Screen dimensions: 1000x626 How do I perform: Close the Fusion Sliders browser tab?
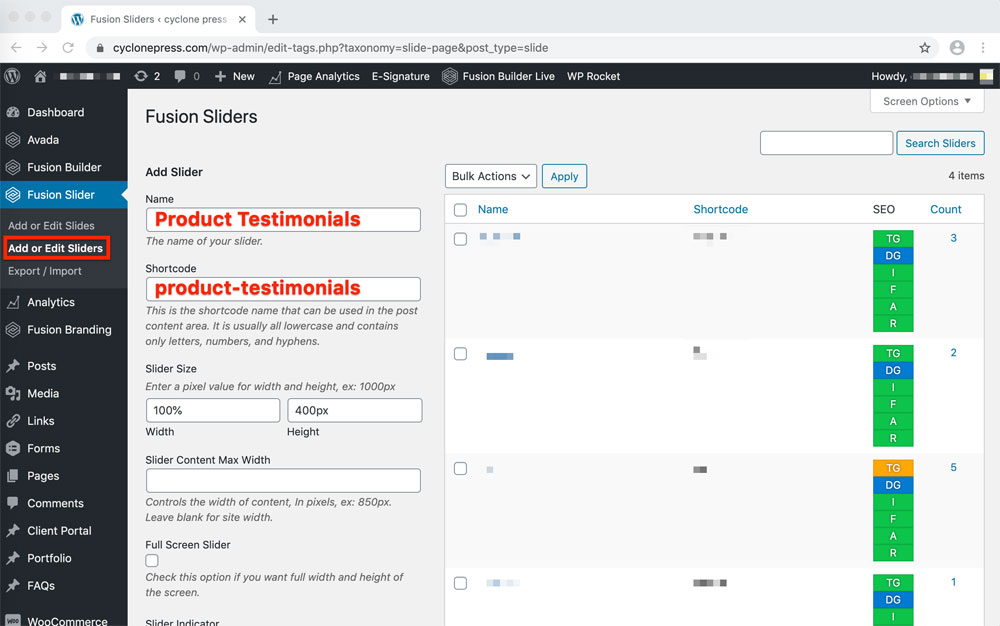click(242, 19)
